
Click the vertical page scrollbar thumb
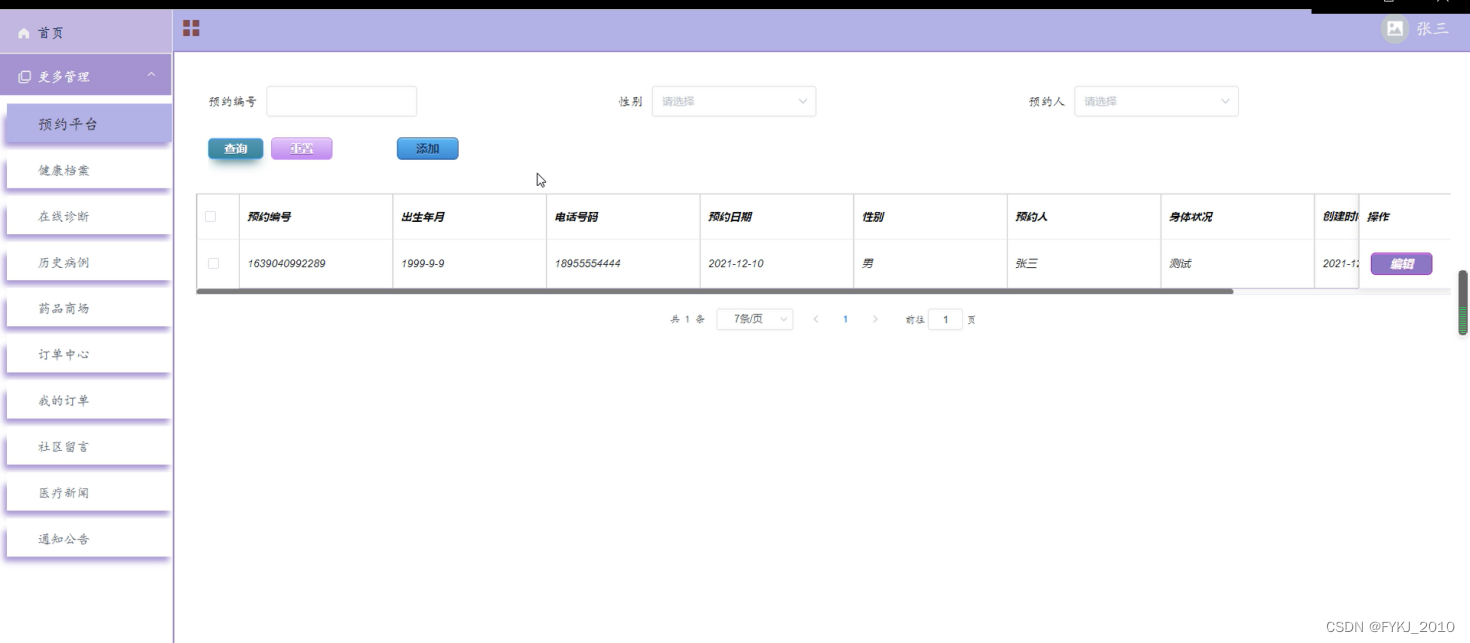point(1463,302)
